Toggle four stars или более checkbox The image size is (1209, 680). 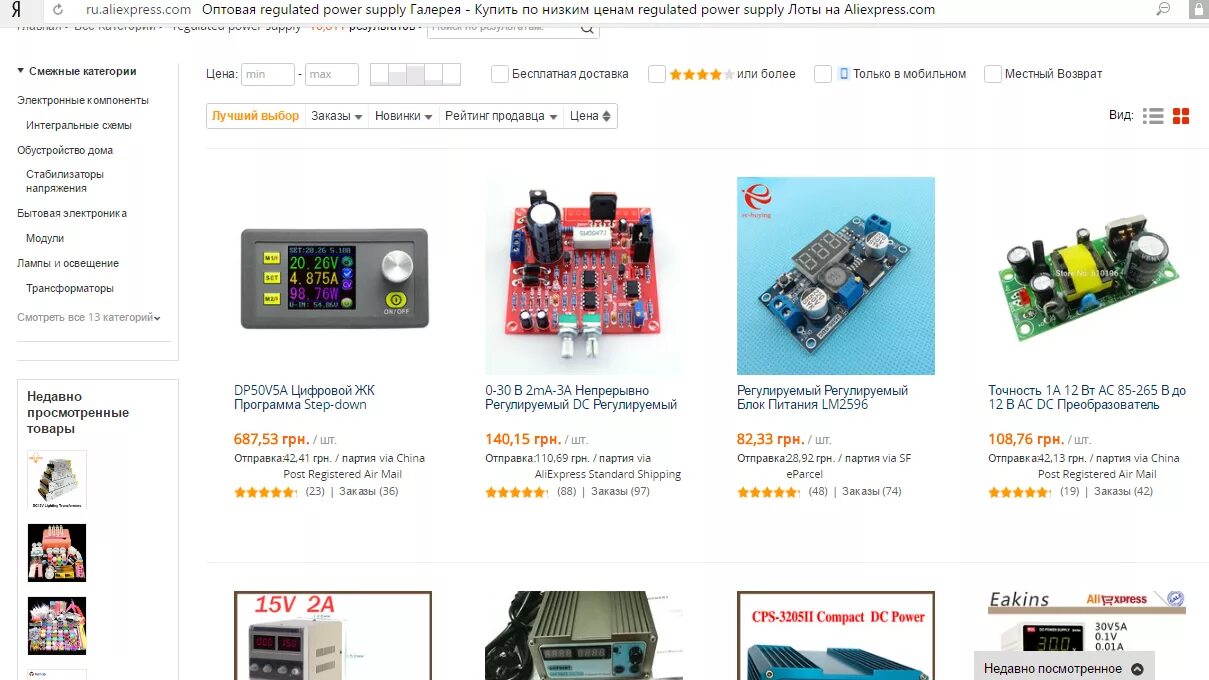point(657,74)
